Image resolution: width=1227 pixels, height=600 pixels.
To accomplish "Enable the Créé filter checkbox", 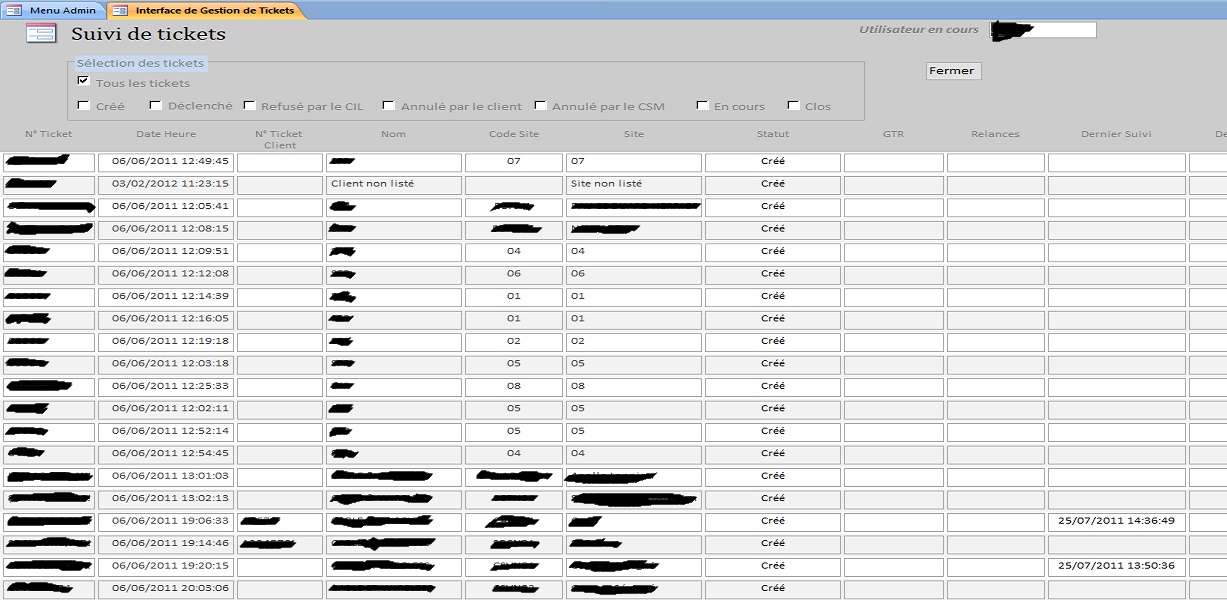I will (83, 105).
